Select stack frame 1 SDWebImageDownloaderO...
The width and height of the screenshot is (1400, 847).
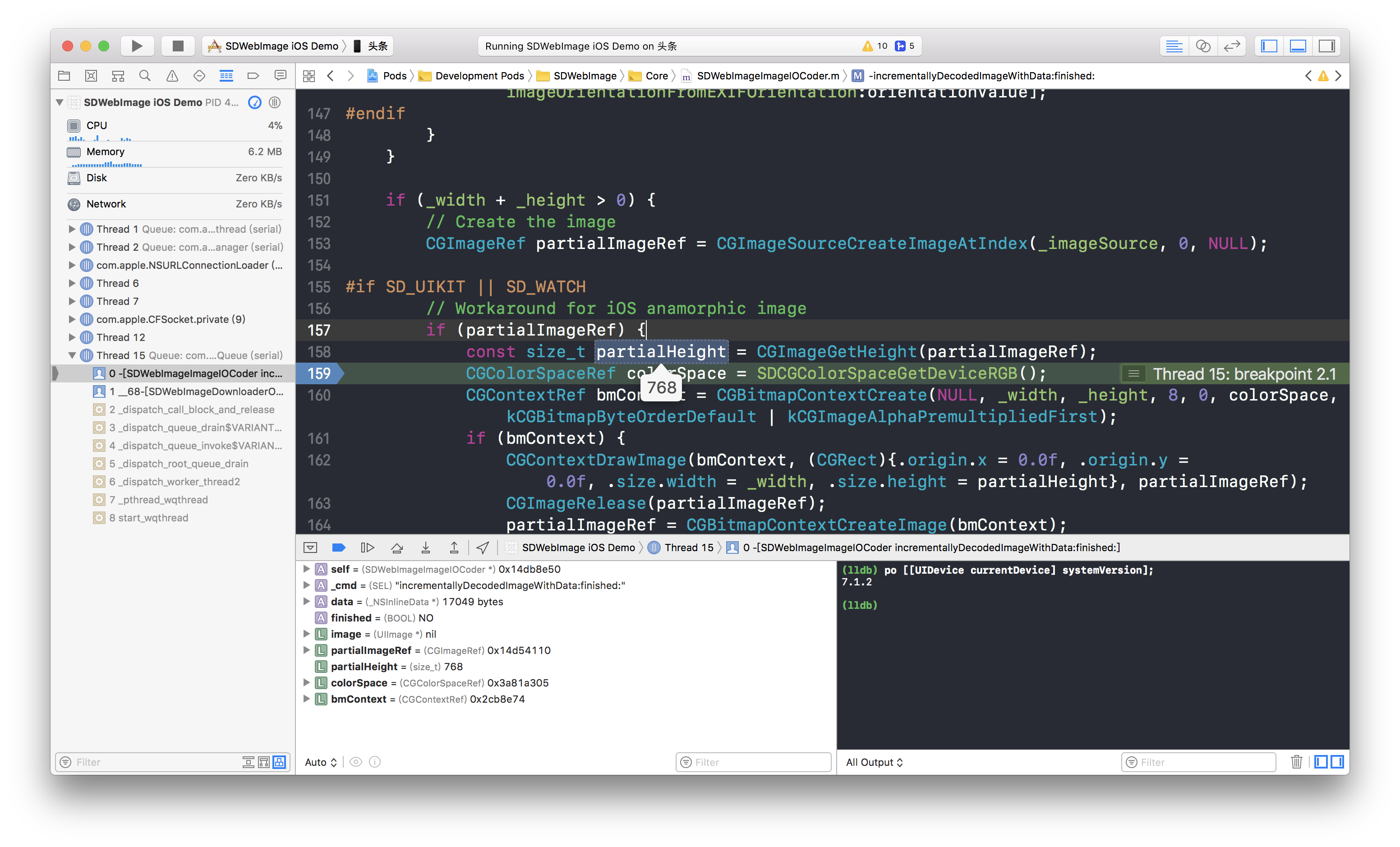[188, 391]
